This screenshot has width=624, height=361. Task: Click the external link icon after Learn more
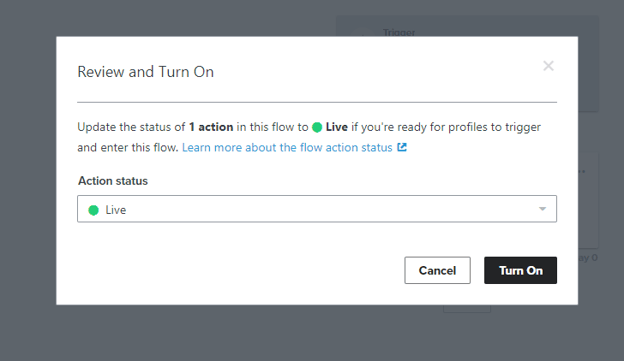pos(402,147)
